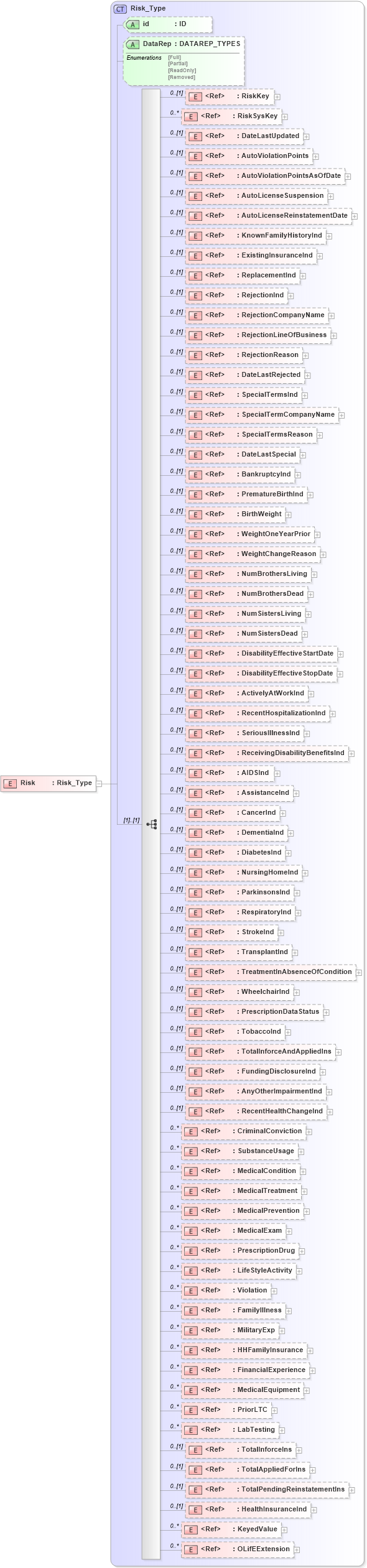Image resolution: width=367 pixels, height=1568 pixels.
Task: Select the RejectionLineOfBusiness reference
Action: click(x=257, y=335)
